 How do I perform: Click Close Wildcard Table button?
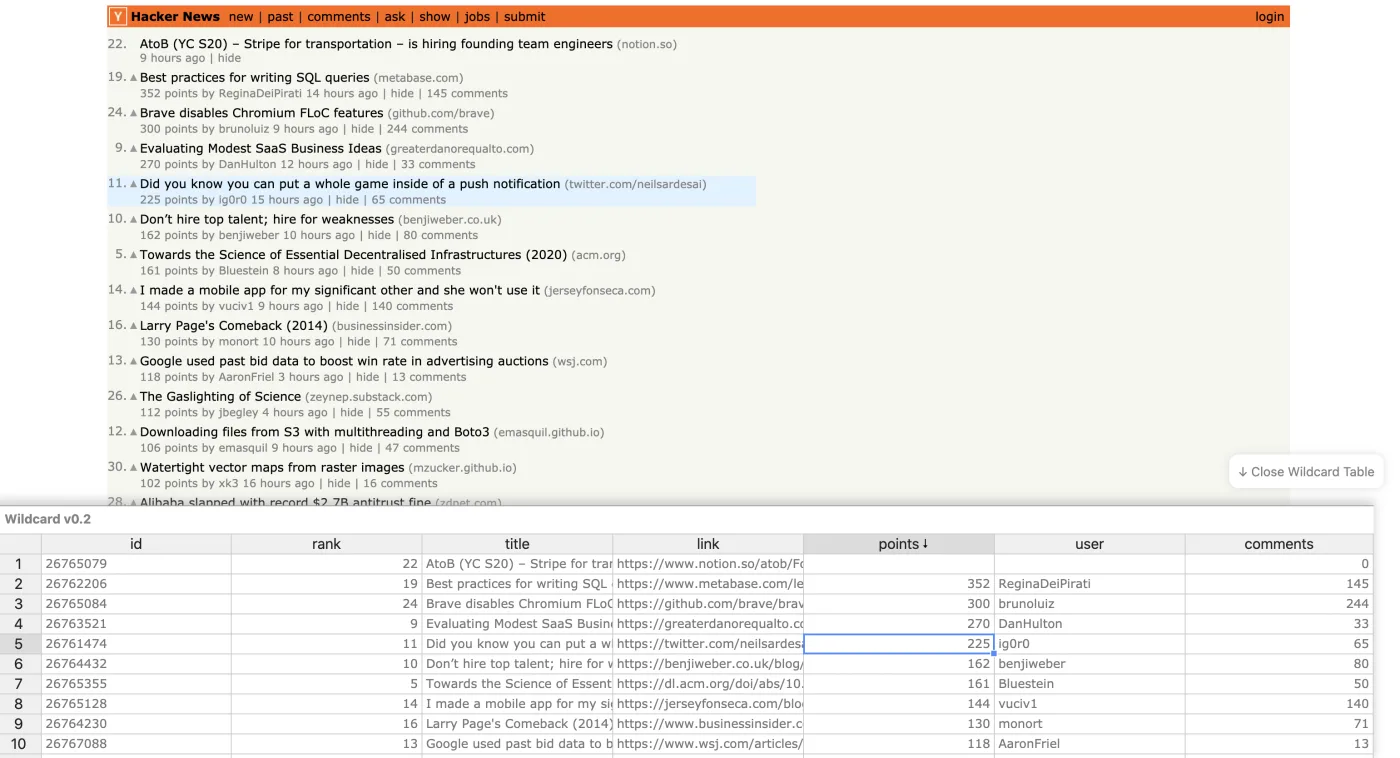[x=1306, y=472]
